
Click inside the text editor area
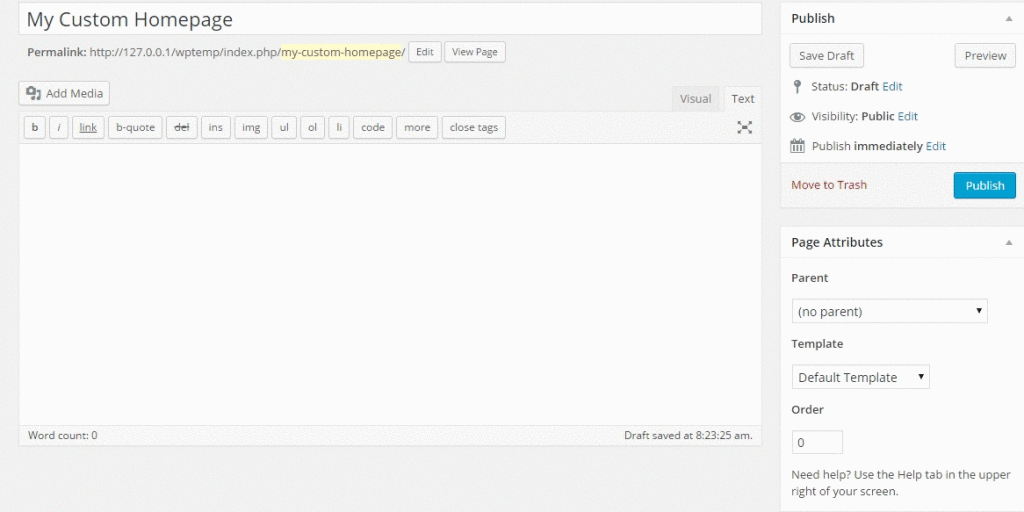pos(390,285)
